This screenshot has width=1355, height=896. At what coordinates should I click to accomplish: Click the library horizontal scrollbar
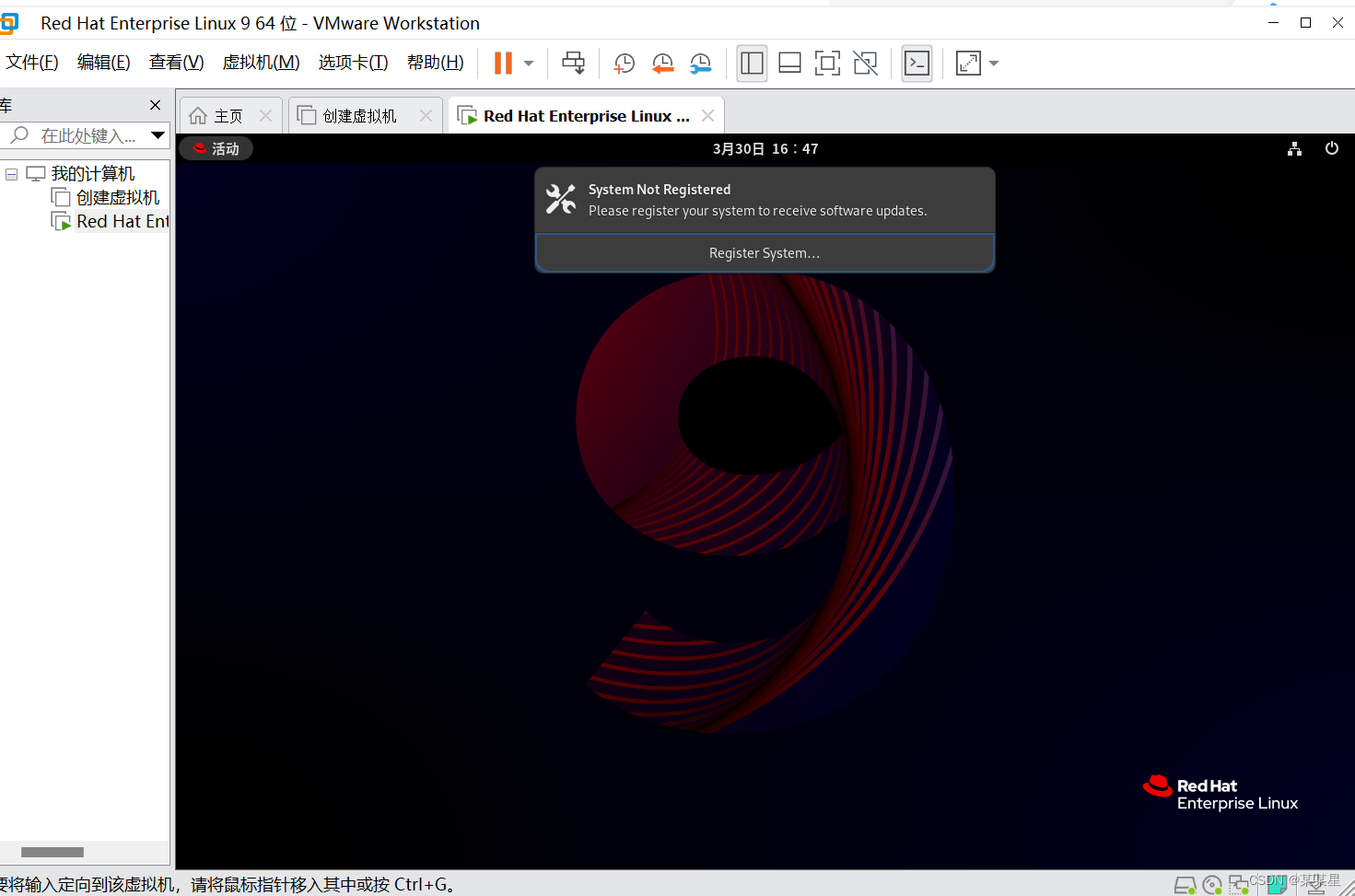53,852
